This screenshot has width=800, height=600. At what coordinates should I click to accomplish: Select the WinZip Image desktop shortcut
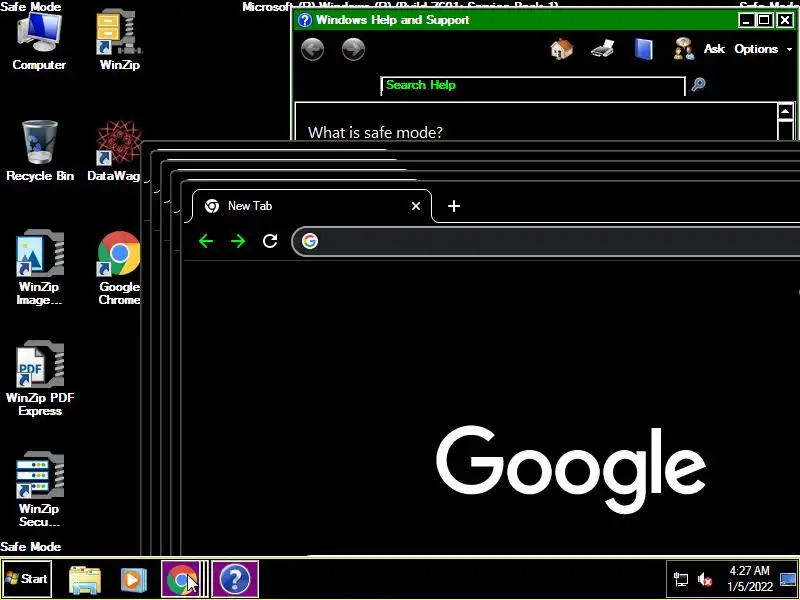point(39,268)
